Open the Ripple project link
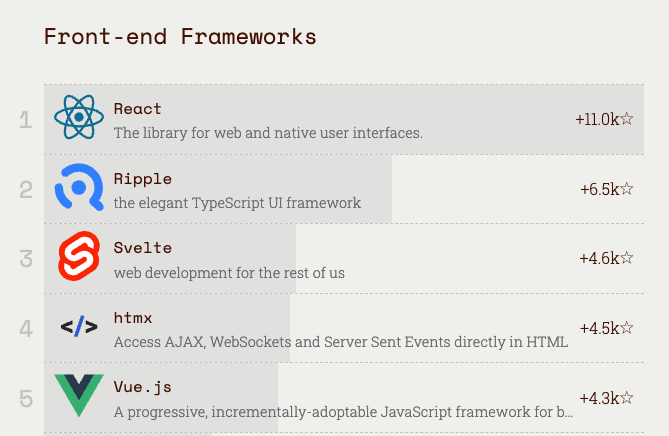 tap(143, 179)
